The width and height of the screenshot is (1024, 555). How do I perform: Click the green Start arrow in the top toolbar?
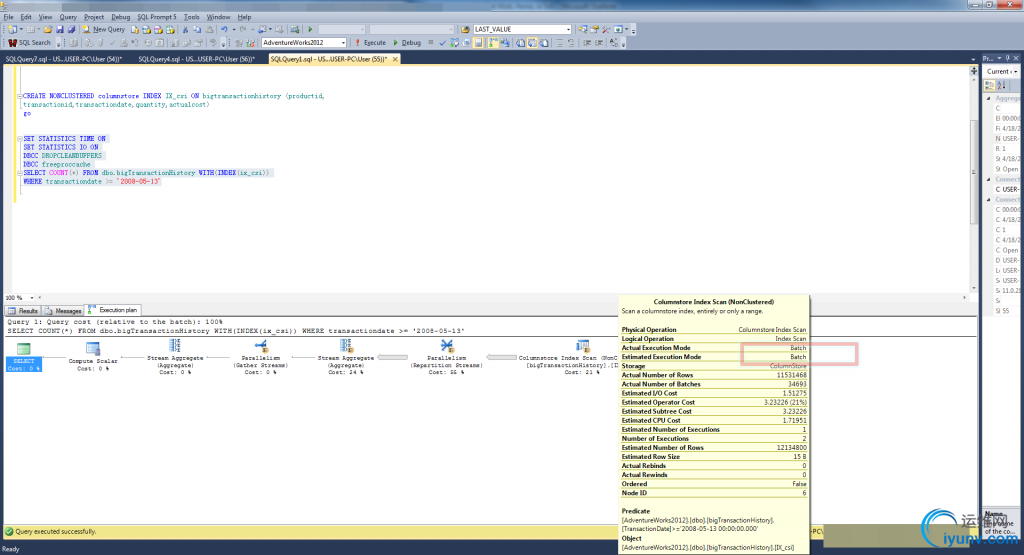310,29
